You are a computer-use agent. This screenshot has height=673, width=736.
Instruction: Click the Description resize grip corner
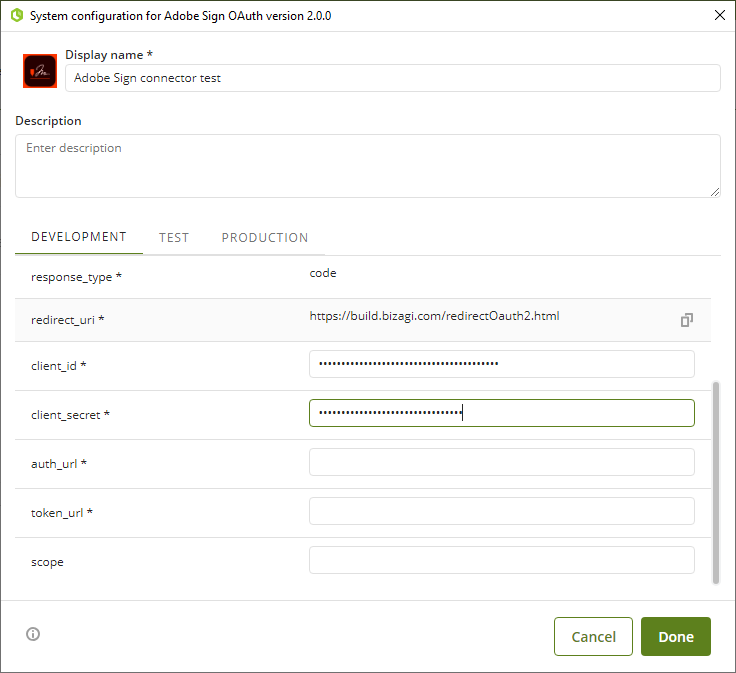(714, 192)
